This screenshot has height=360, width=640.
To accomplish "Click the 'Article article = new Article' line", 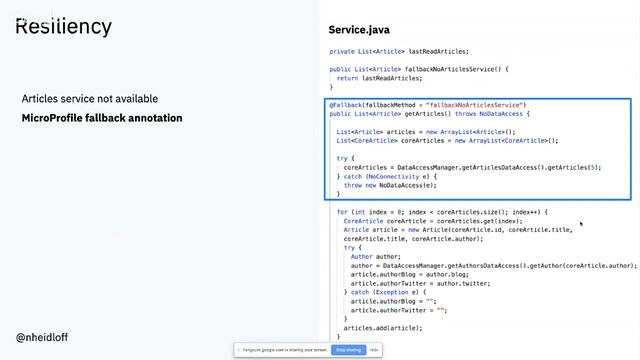I will click(458, 230).
